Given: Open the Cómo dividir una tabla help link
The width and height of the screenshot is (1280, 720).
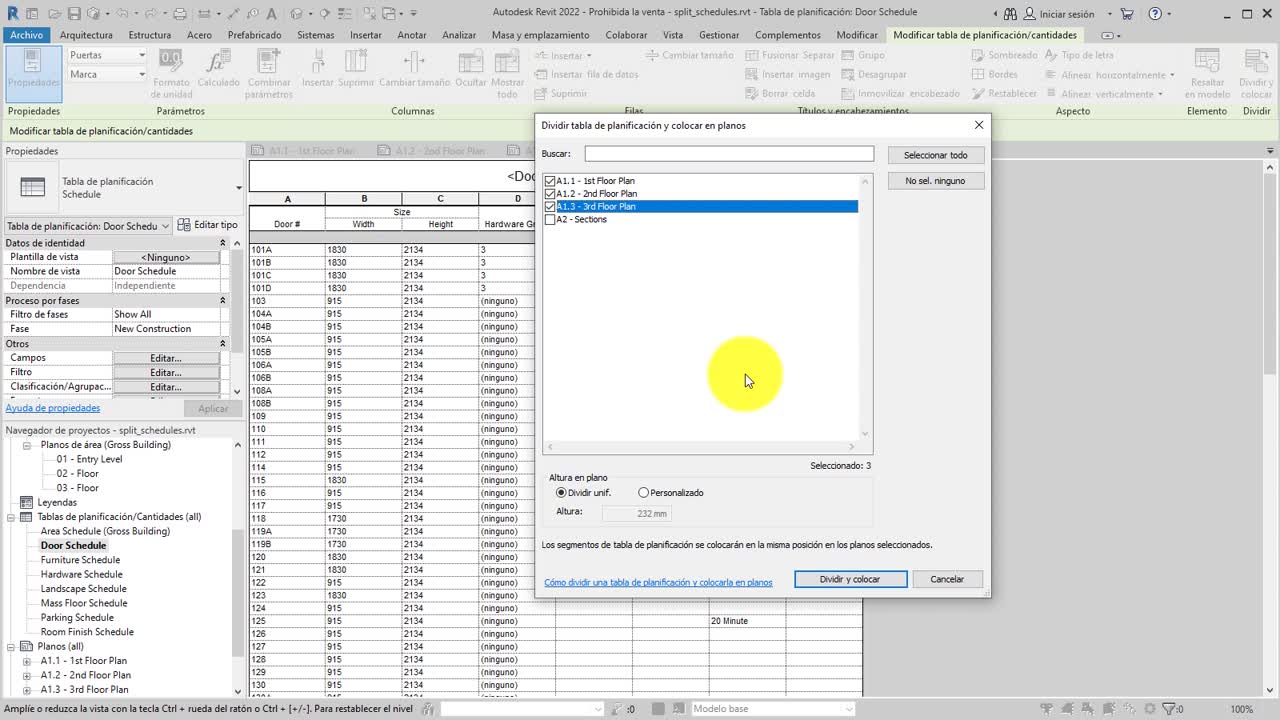Looking at the screenshot, I should tap(658, 582).
